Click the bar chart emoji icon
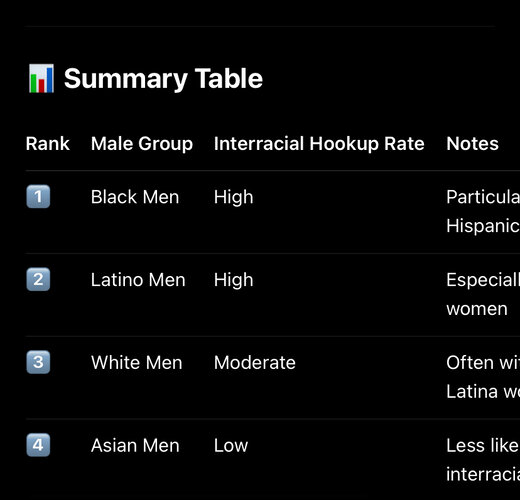 click(x=41, y=79)
